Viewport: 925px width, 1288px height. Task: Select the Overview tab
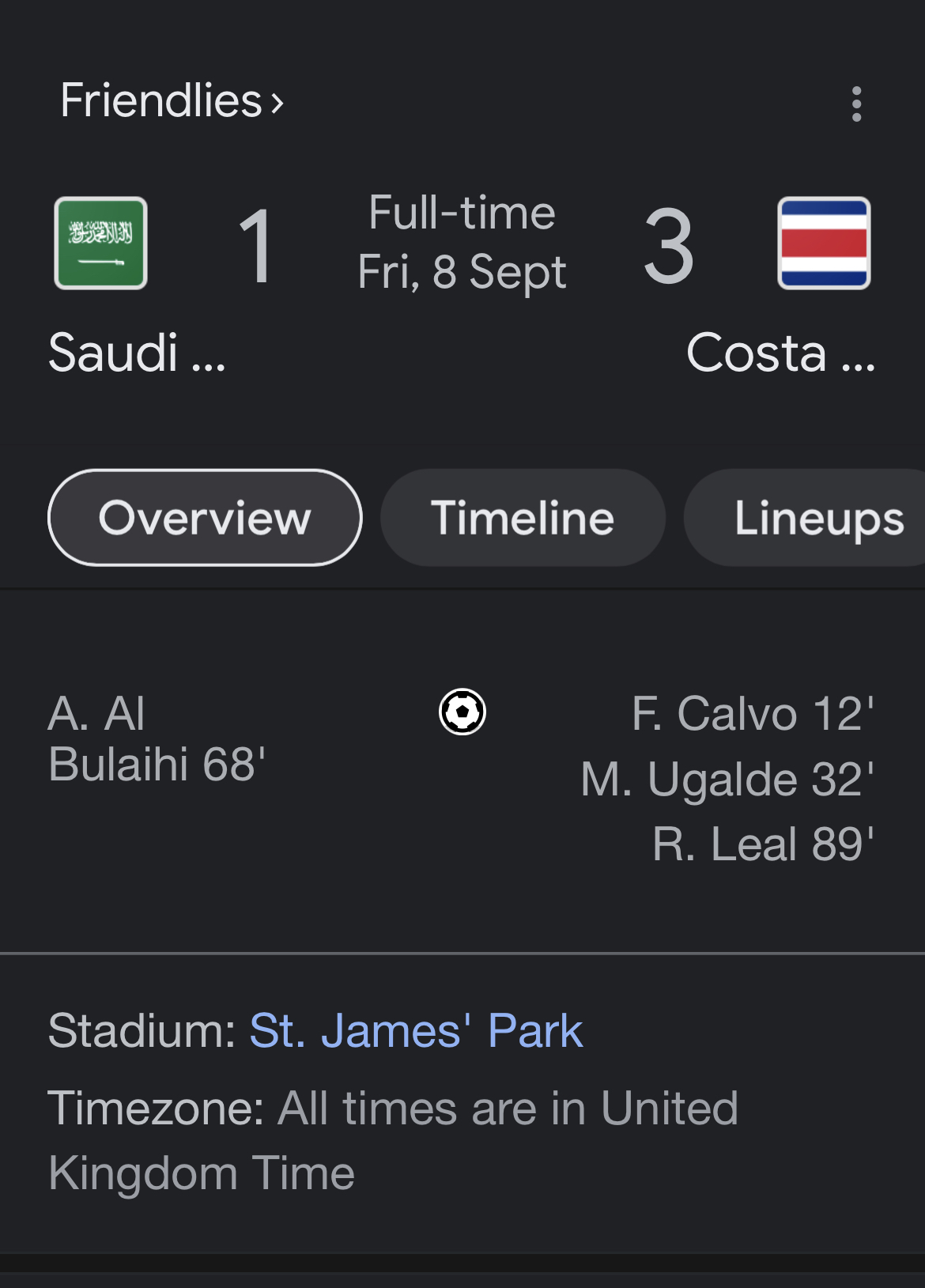click(x=205, y=518)
